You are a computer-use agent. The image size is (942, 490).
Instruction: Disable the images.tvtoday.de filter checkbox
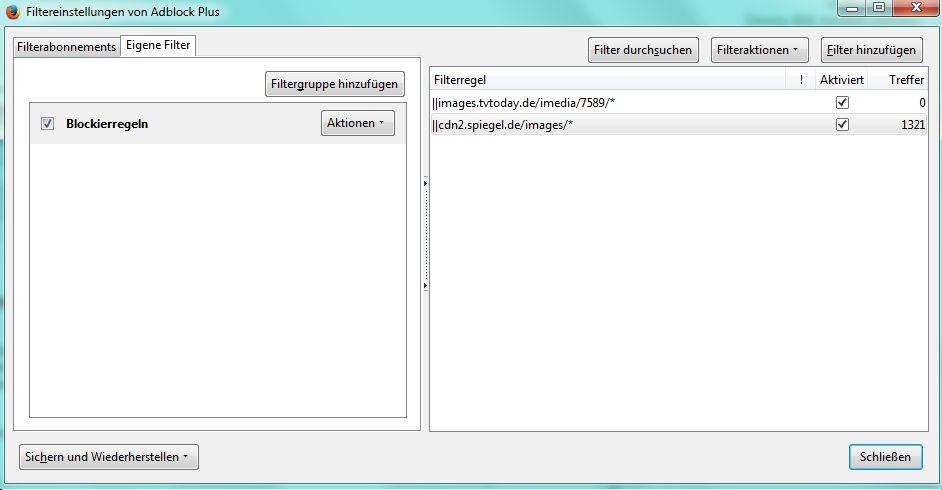coord(842,103)
